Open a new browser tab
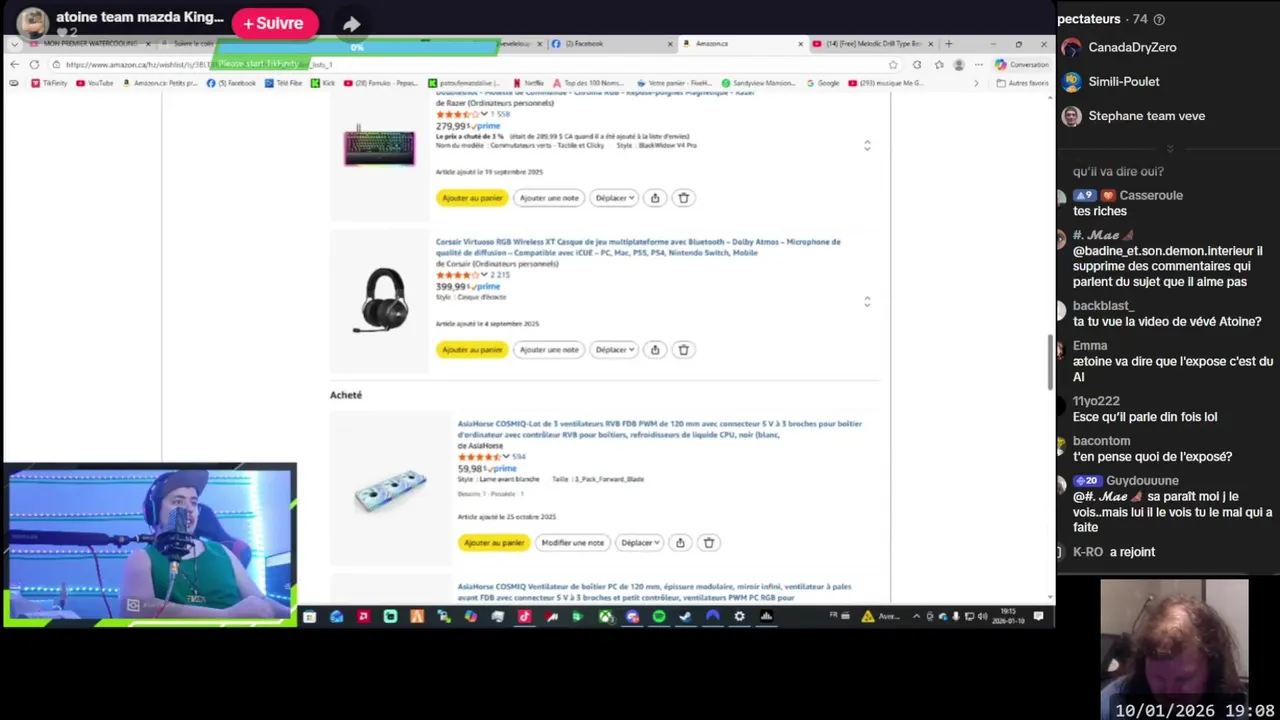Screen dimensions: 1280x720 [x=949, y=44]
